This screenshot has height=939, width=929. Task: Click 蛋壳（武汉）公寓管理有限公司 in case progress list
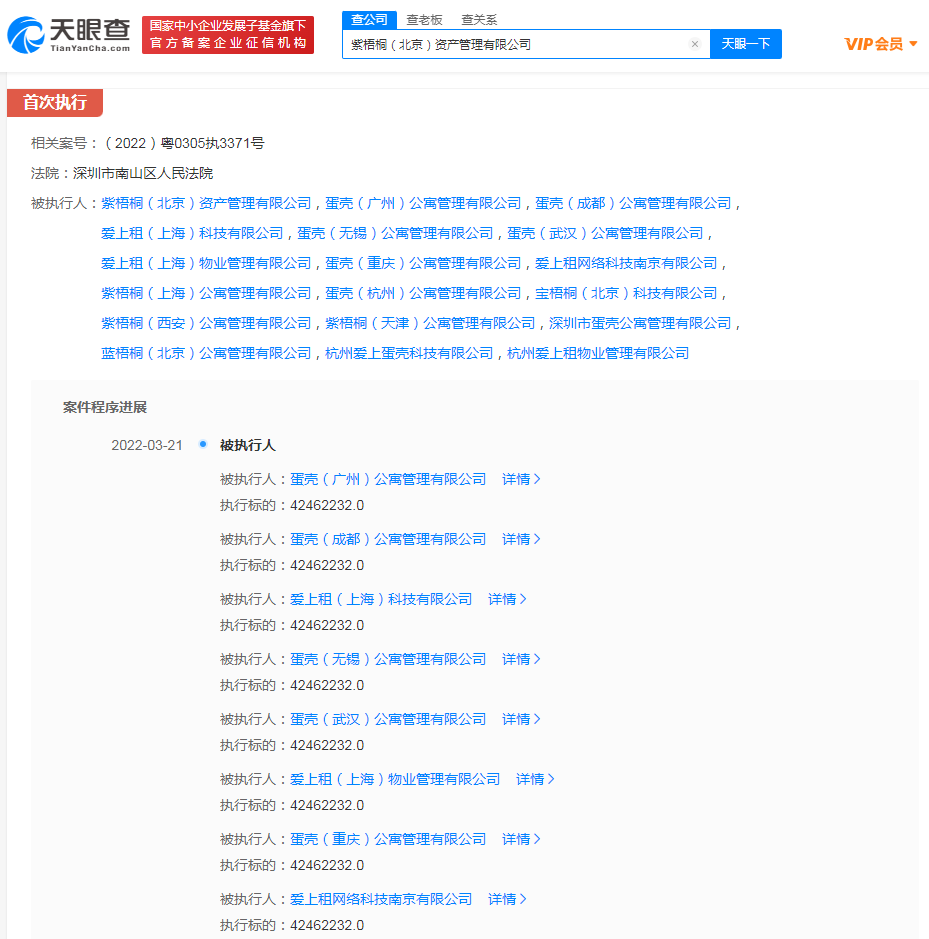(x=388, y=719)
